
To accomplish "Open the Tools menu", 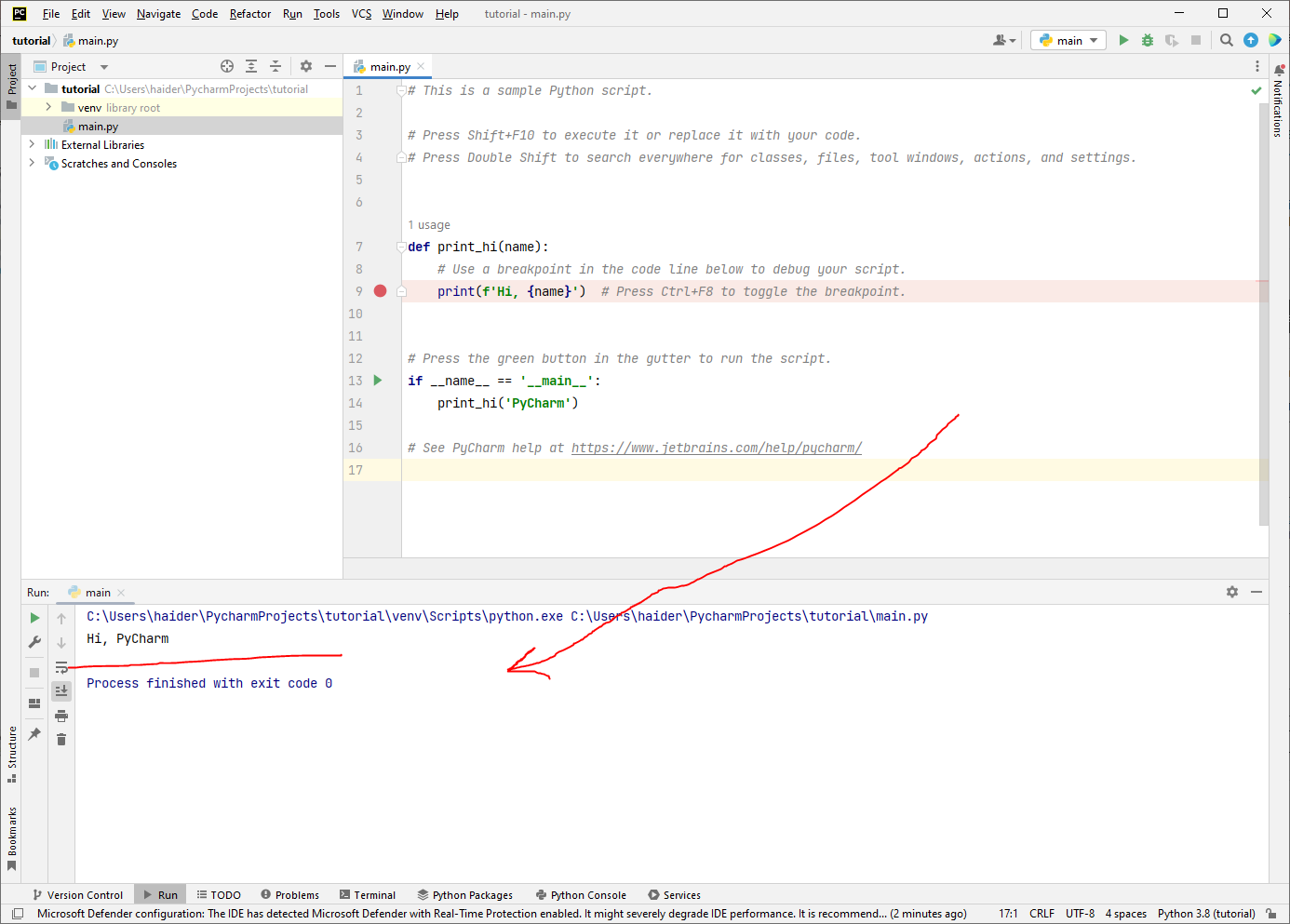I will 326,14.
